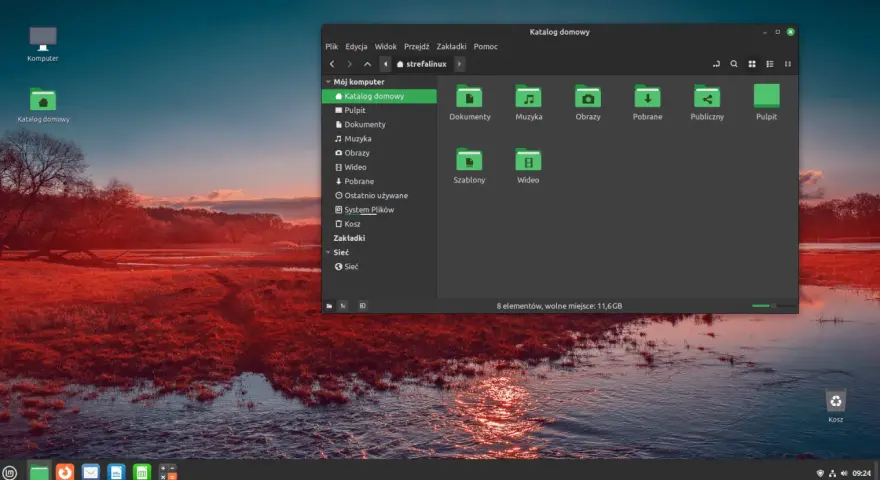Select the Pulpit folder icon in main pane
This screenshot has width=880, height=480.
point(766,96)
